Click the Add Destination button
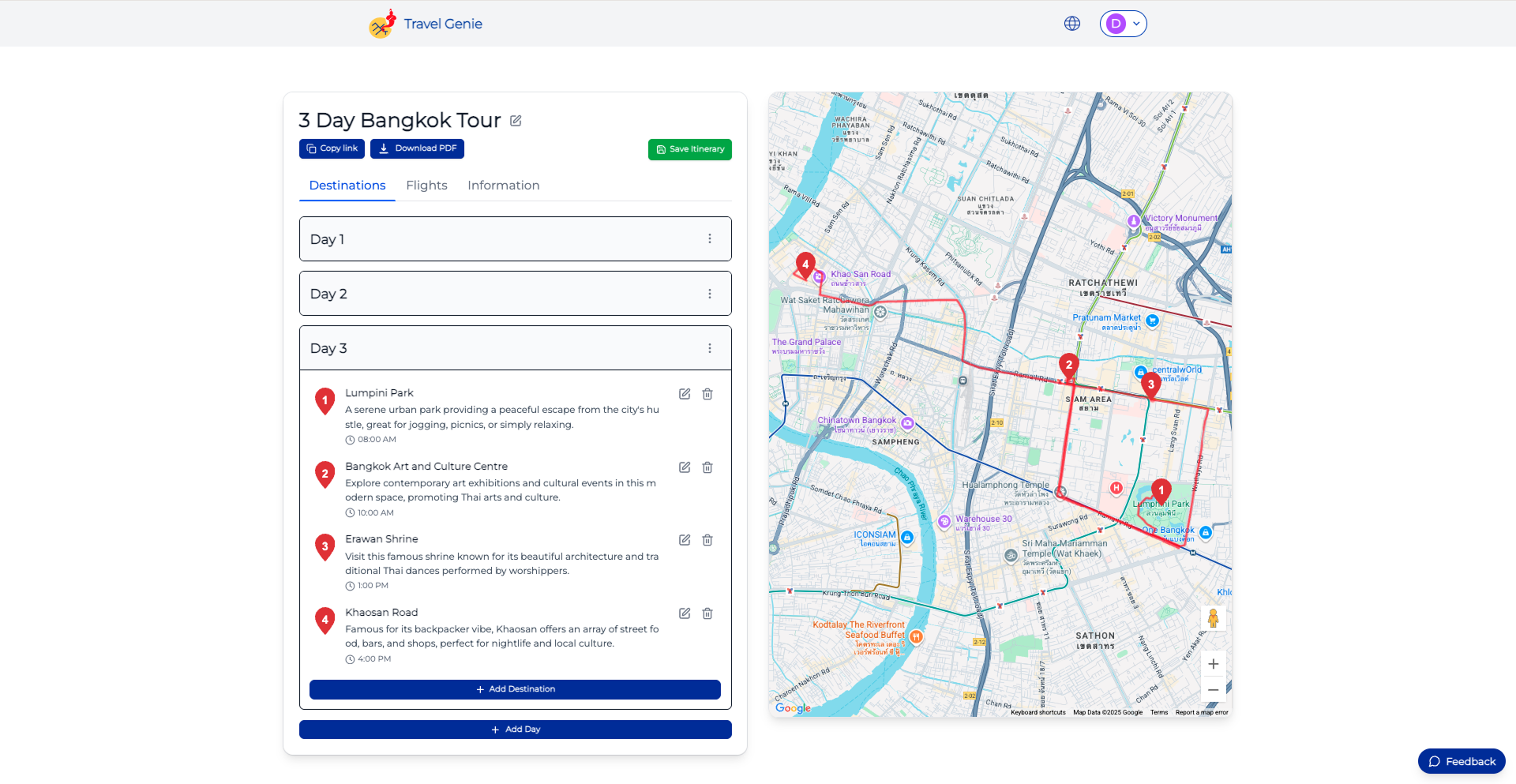The image size is (1516, 784). (515, 689)
